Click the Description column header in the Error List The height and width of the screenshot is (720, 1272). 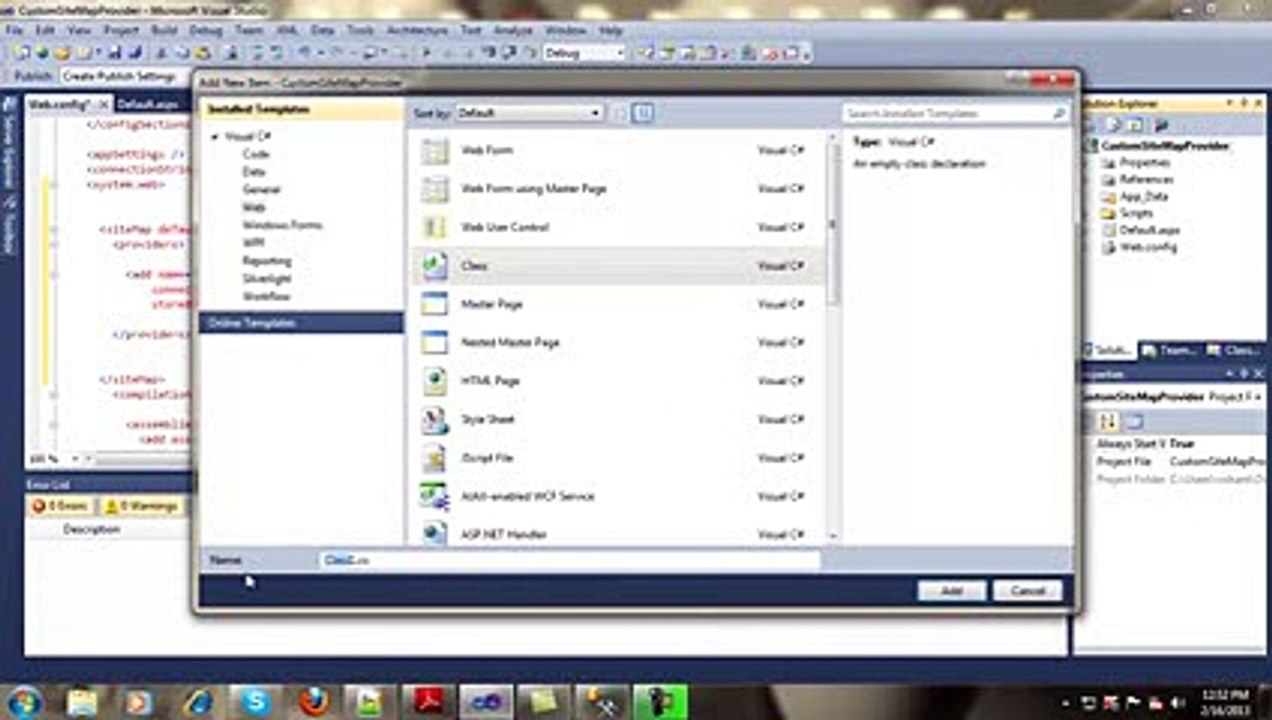pos(92,529)
